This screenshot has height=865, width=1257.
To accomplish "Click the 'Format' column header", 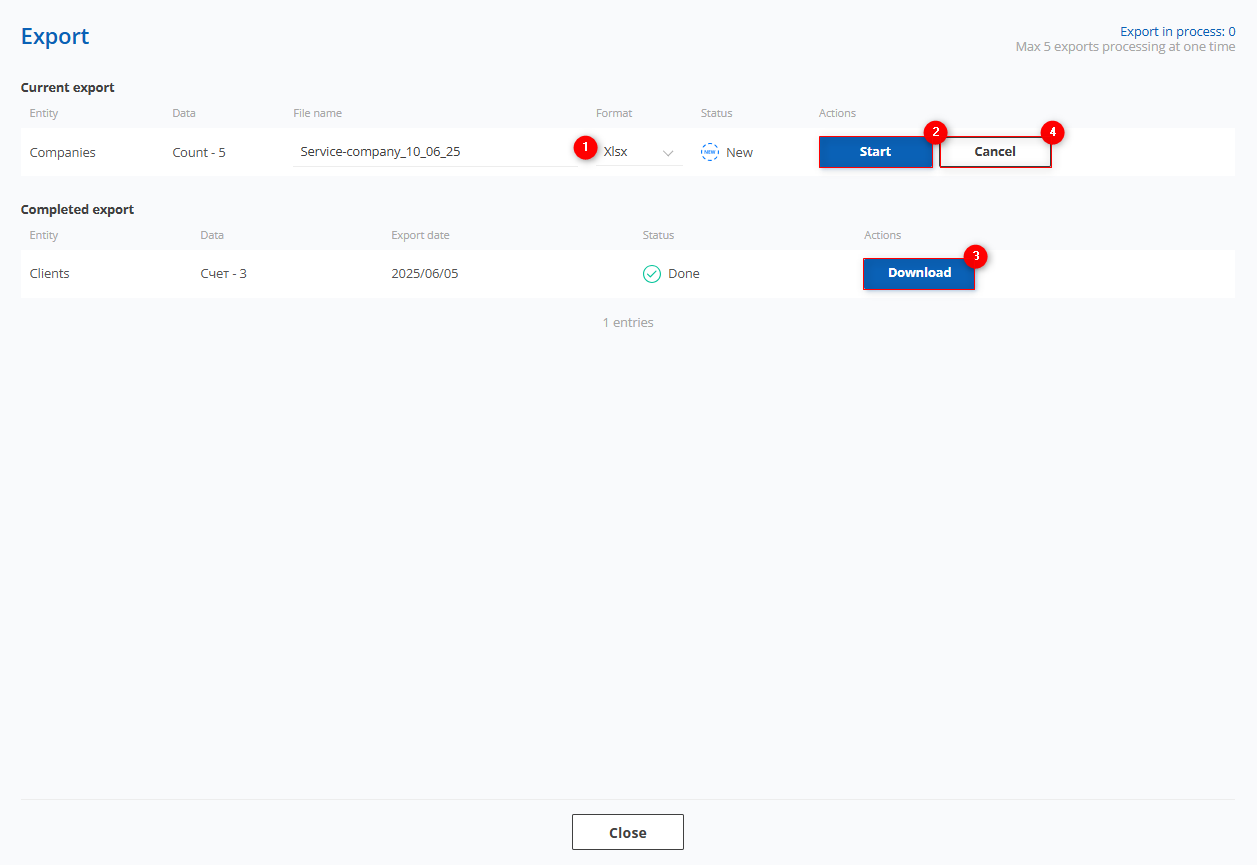I will pyautogui.click(x=614, y=113).
